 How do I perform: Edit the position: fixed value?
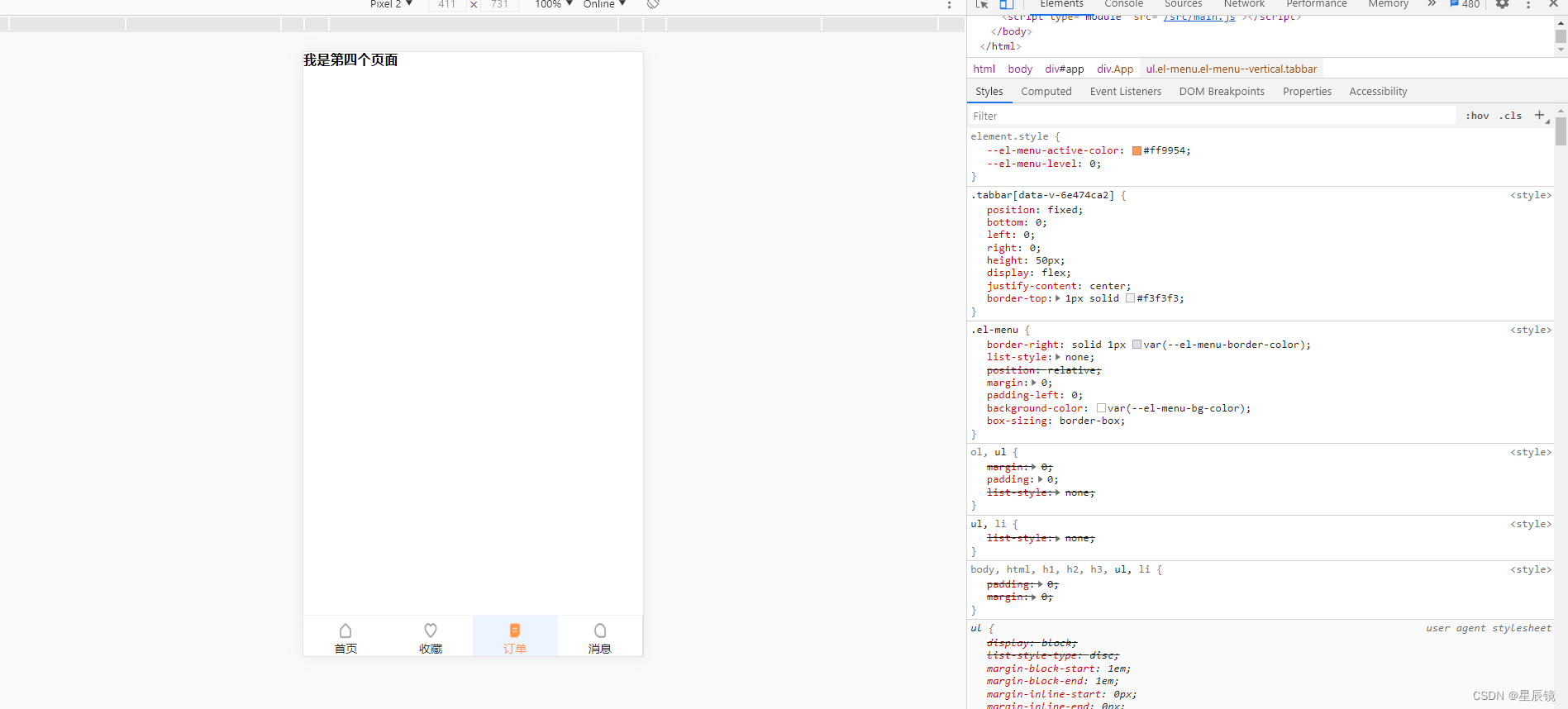[x=1062, y=210]
